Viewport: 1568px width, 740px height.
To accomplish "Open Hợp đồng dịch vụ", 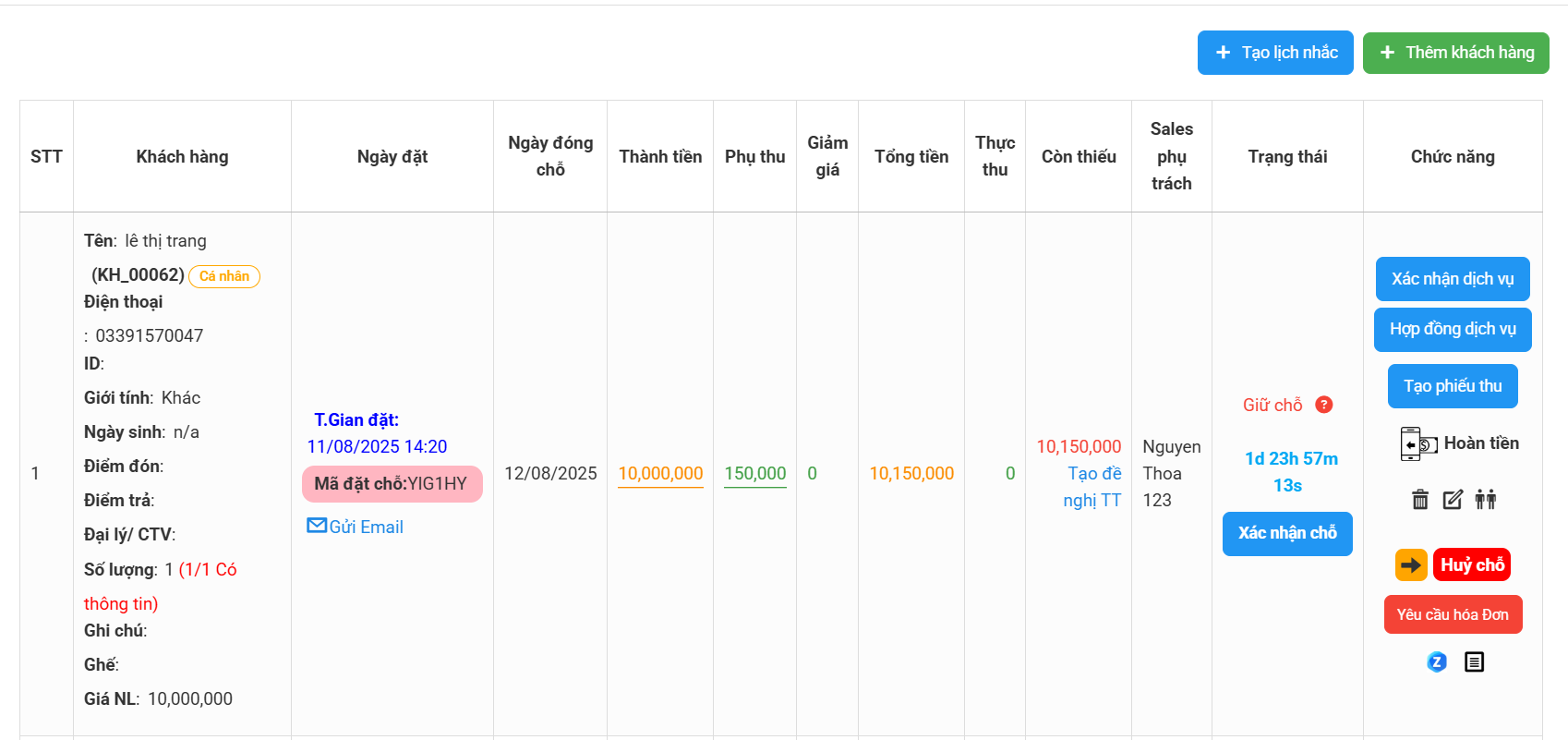I will click(1453, 330).
